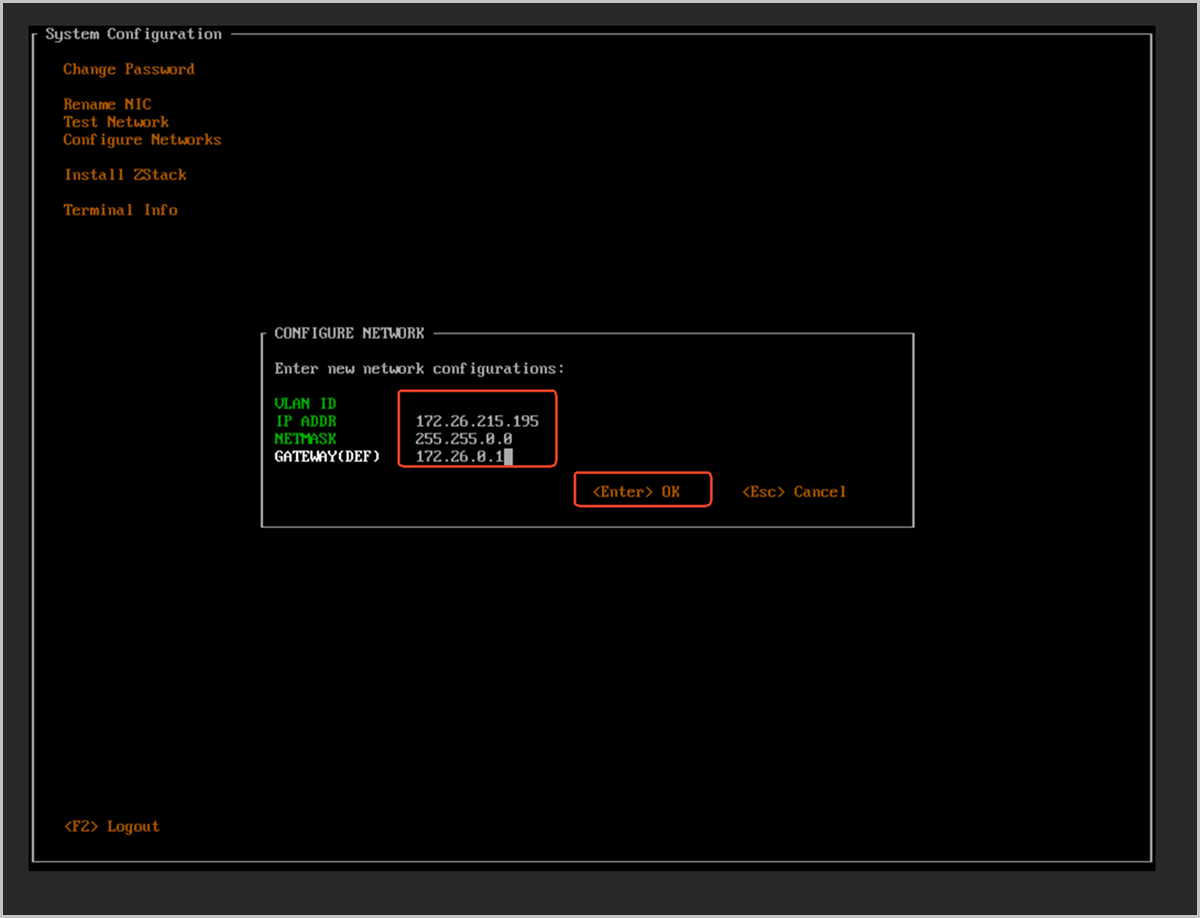Click the IP ADDR label
Screen dimensions: 1200x918
305,421
